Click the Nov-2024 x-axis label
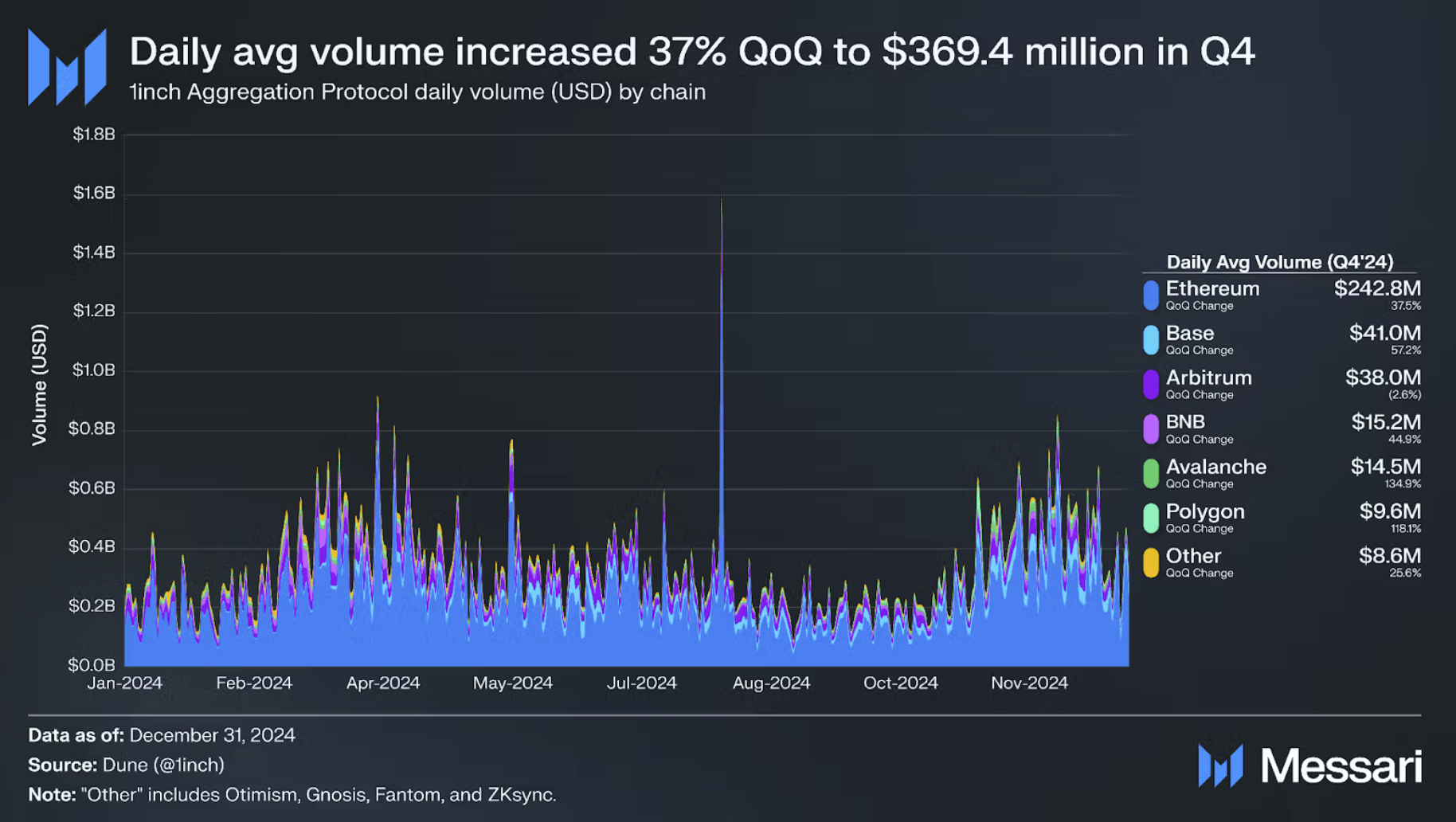Screen dimensions: 1456x822 1029,683
